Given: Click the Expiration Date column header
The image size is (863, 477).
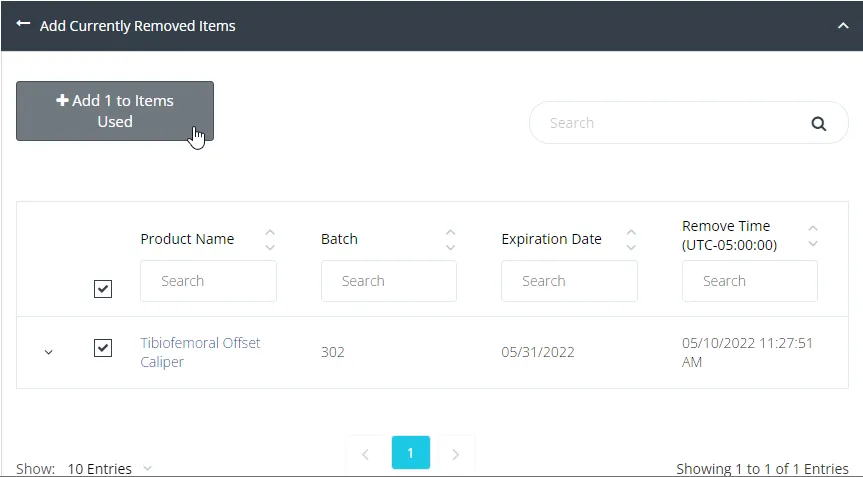Looking at the screenshot, I should pos(551,239).
